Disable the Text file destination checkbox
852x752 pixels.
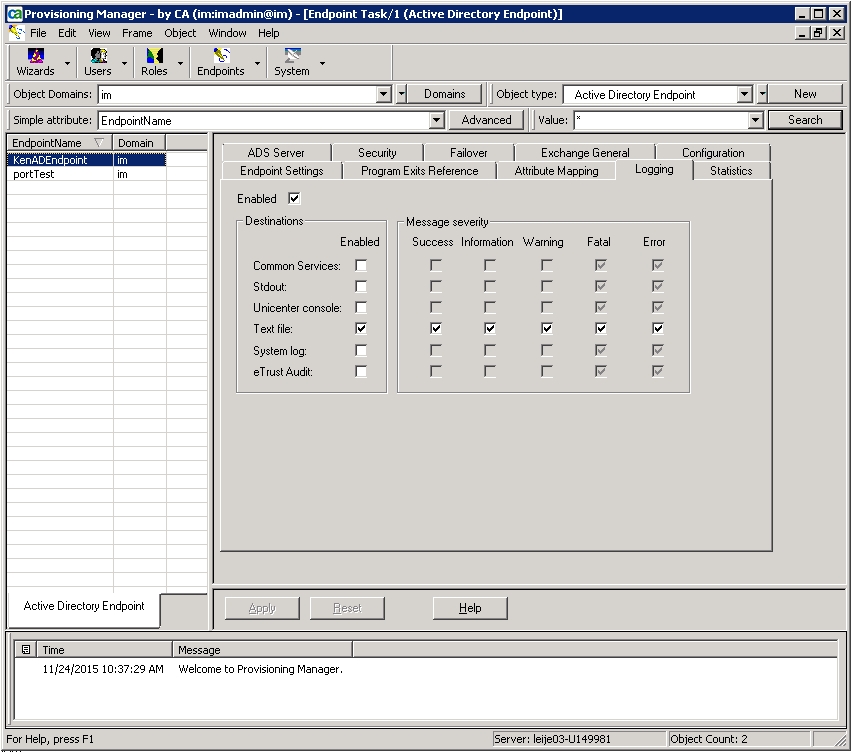point(361,329)
